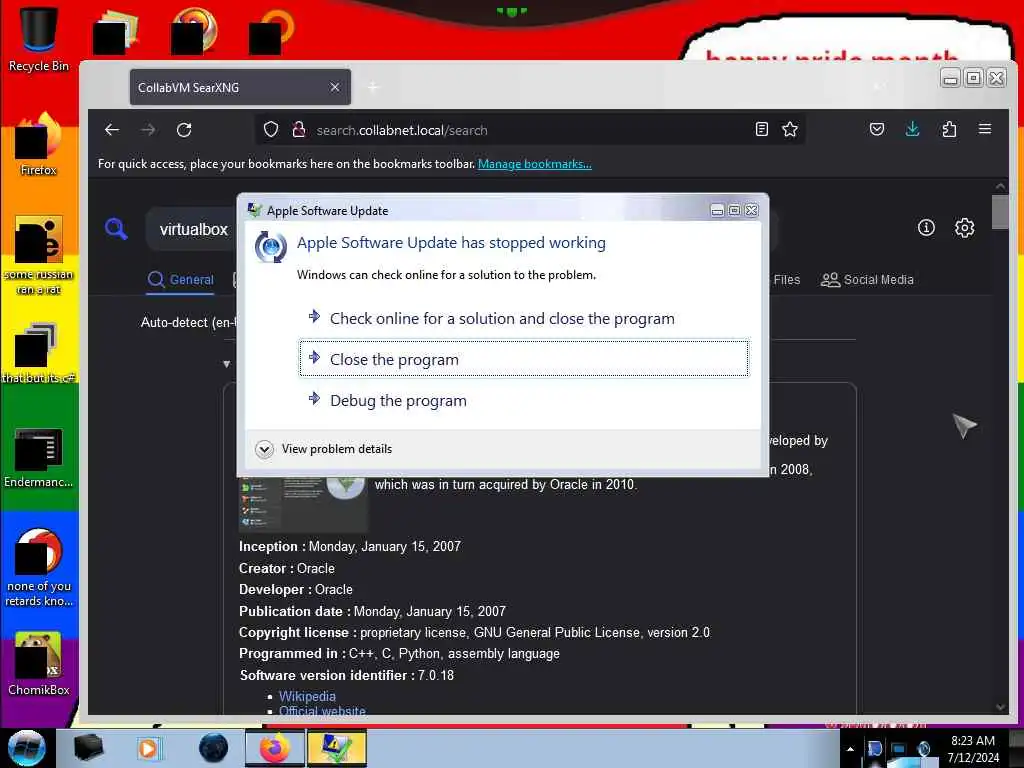This screenshot has width=1024, height=768.
Task: Open the Wikipedia link in infobox
Action: tap(307, 696)
